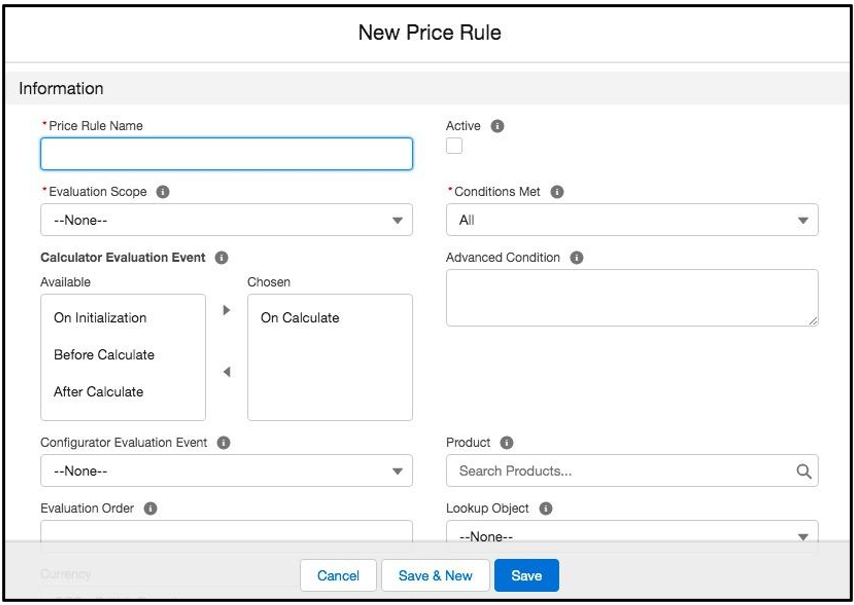Enable the Active checkbox
Viewport: 854px width, 605px height.
tap(455, 146)
